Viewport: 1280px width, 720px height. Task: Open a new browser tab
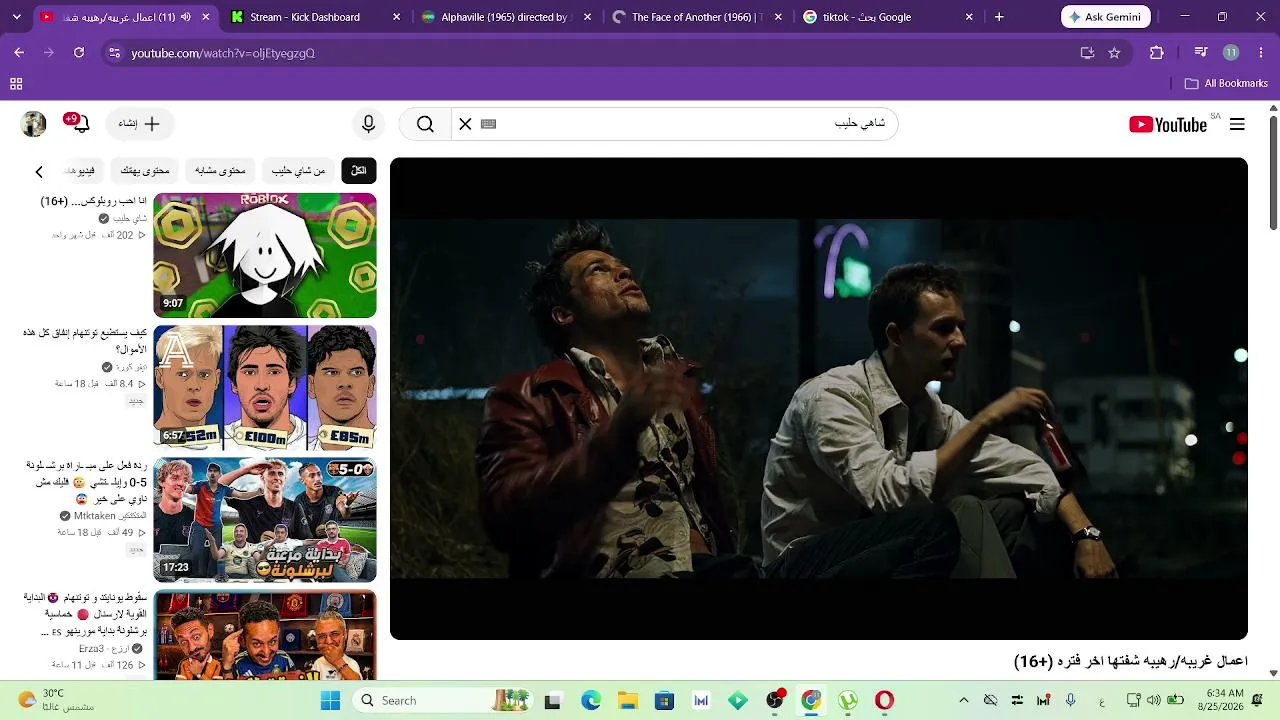[x=999, y=17]
